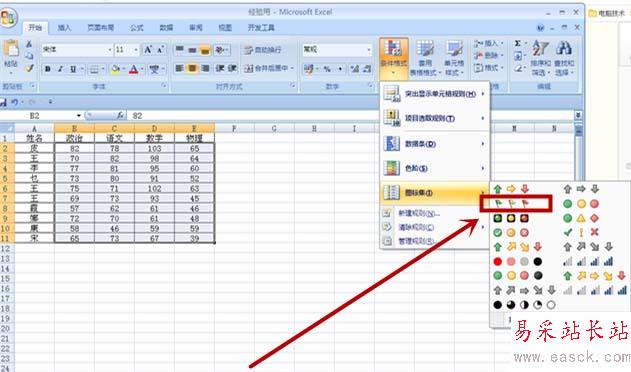Switch to the 开发工具 ribbon tab
Image resolution: width=631 pixels, height=372 pixels.
pyautogui.click(x=261, y=27)
